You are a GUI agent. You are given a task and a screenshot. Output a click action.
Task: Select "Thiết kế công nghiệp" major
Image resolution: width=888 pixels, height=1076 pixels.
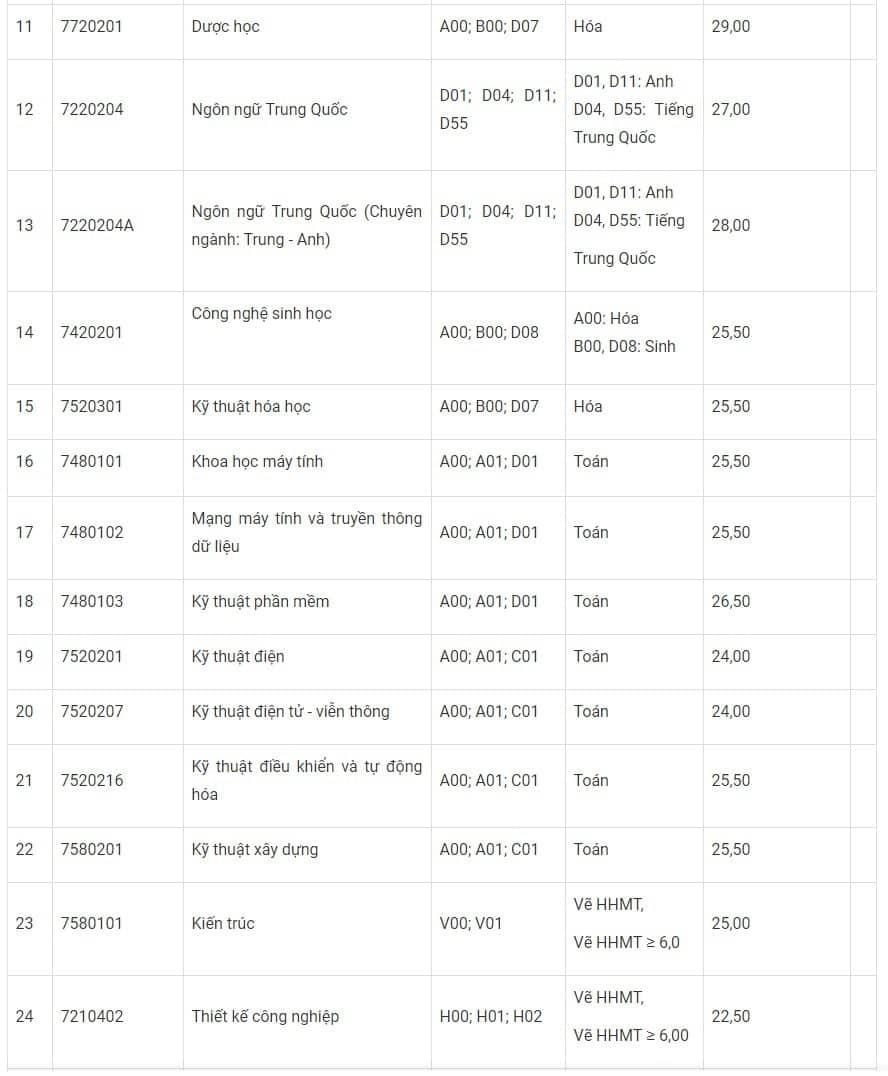click(x=265, y=1017)
